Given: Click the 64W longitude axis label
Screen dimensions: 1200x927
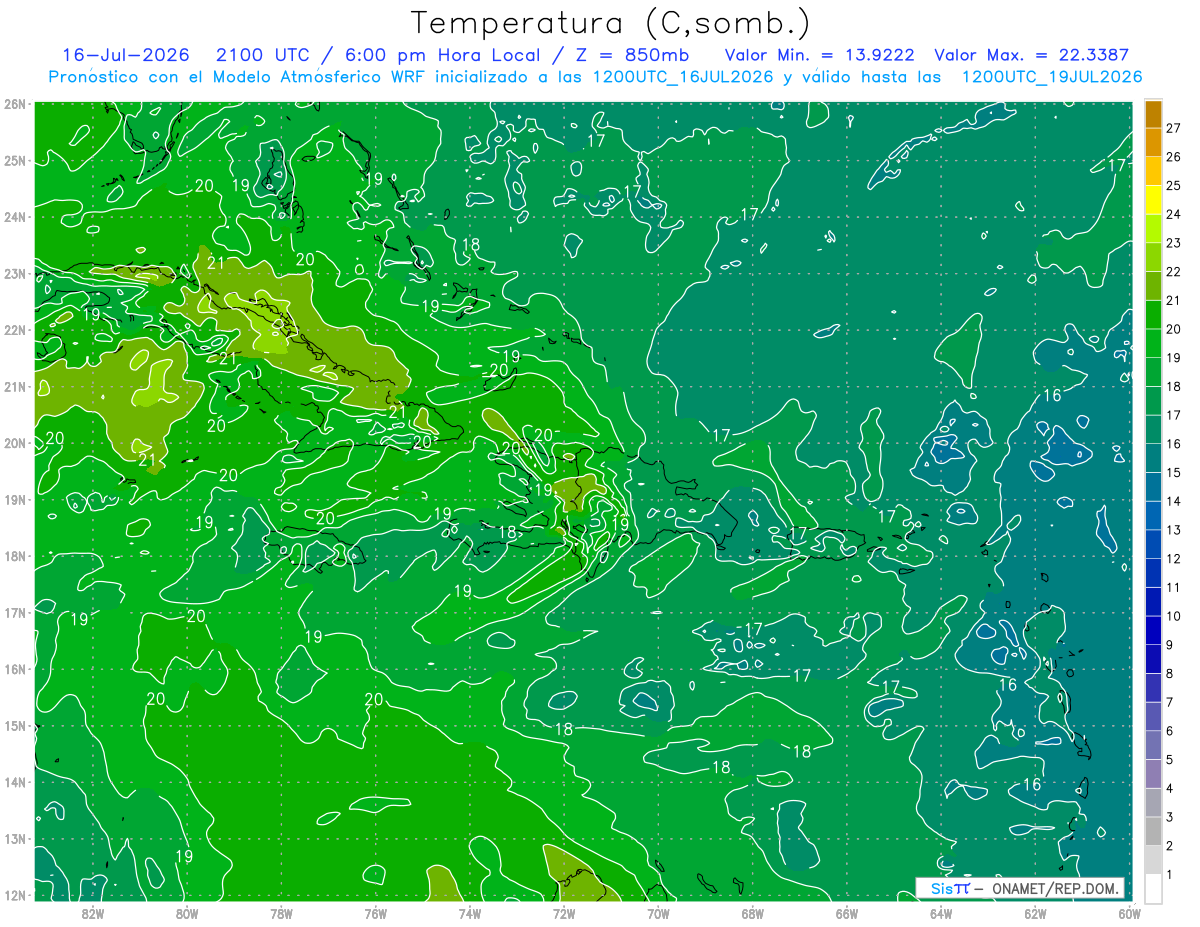Looking at the screenshot, I should pyautogui.click(x=941, y=913).
